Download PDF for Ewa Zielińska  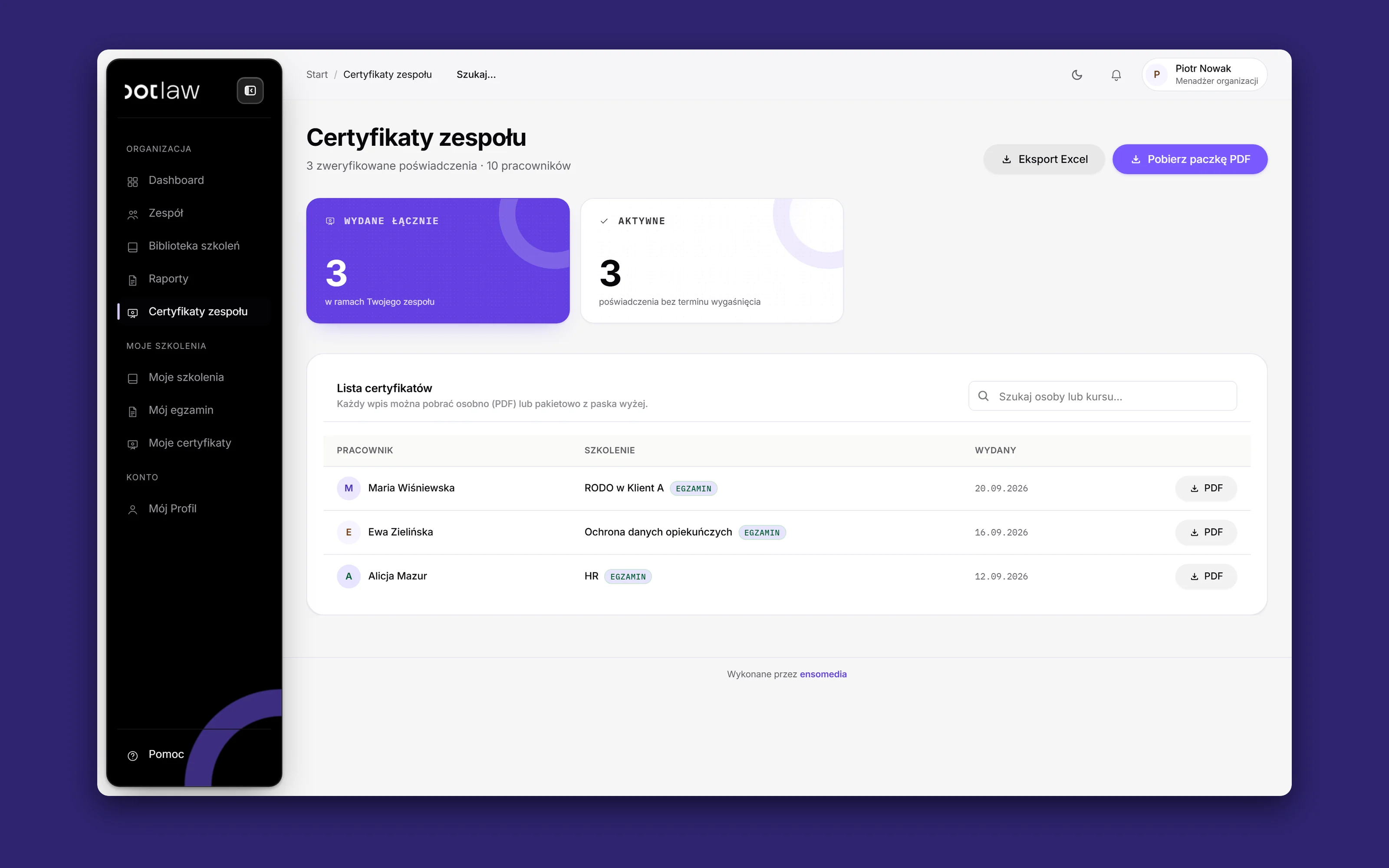1206,532
